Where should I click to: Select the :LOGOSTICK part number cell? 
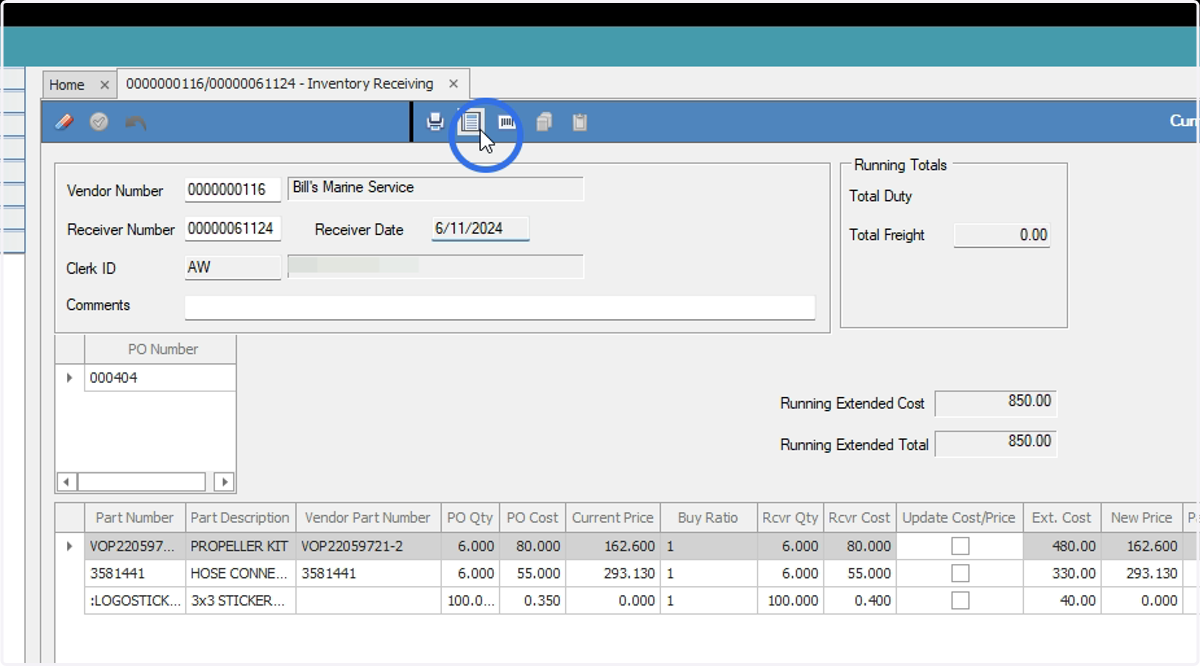[135, 600]
